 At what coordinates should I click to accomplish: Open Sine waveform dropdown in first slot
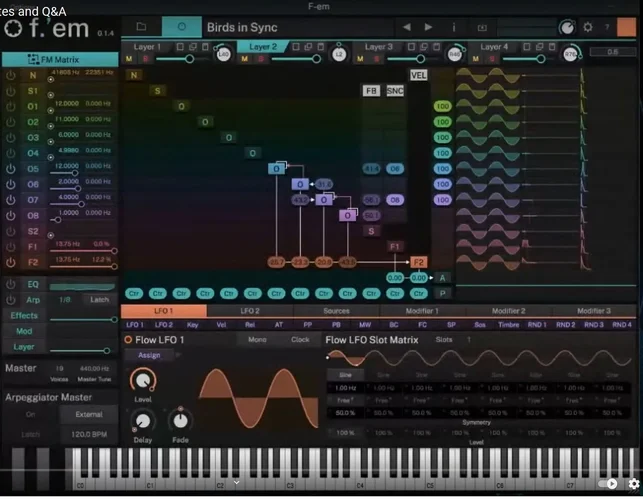pos(345,375)
